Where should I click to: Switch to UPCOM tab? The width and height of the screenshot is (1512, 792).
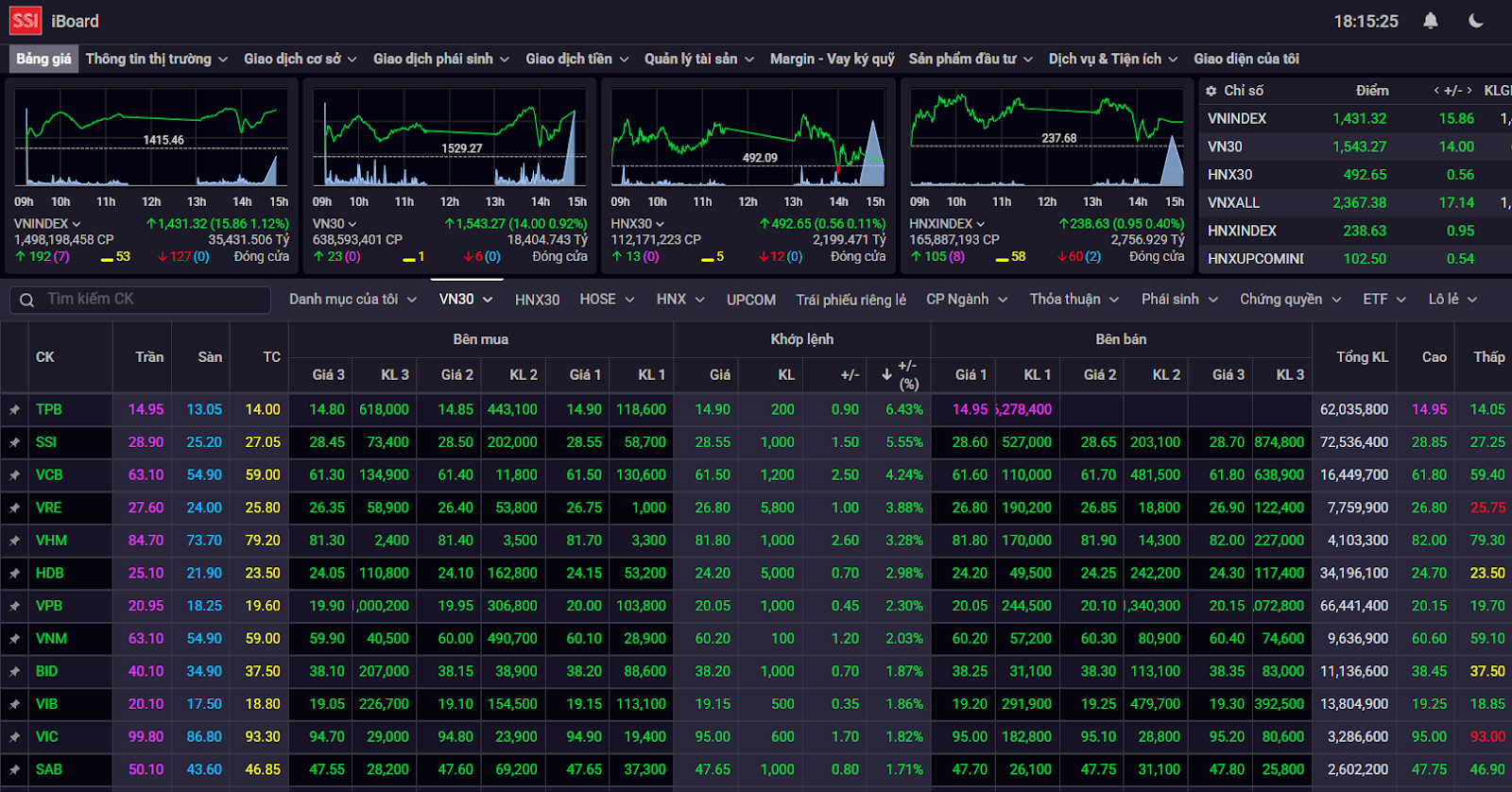click(x=751, y=300)
